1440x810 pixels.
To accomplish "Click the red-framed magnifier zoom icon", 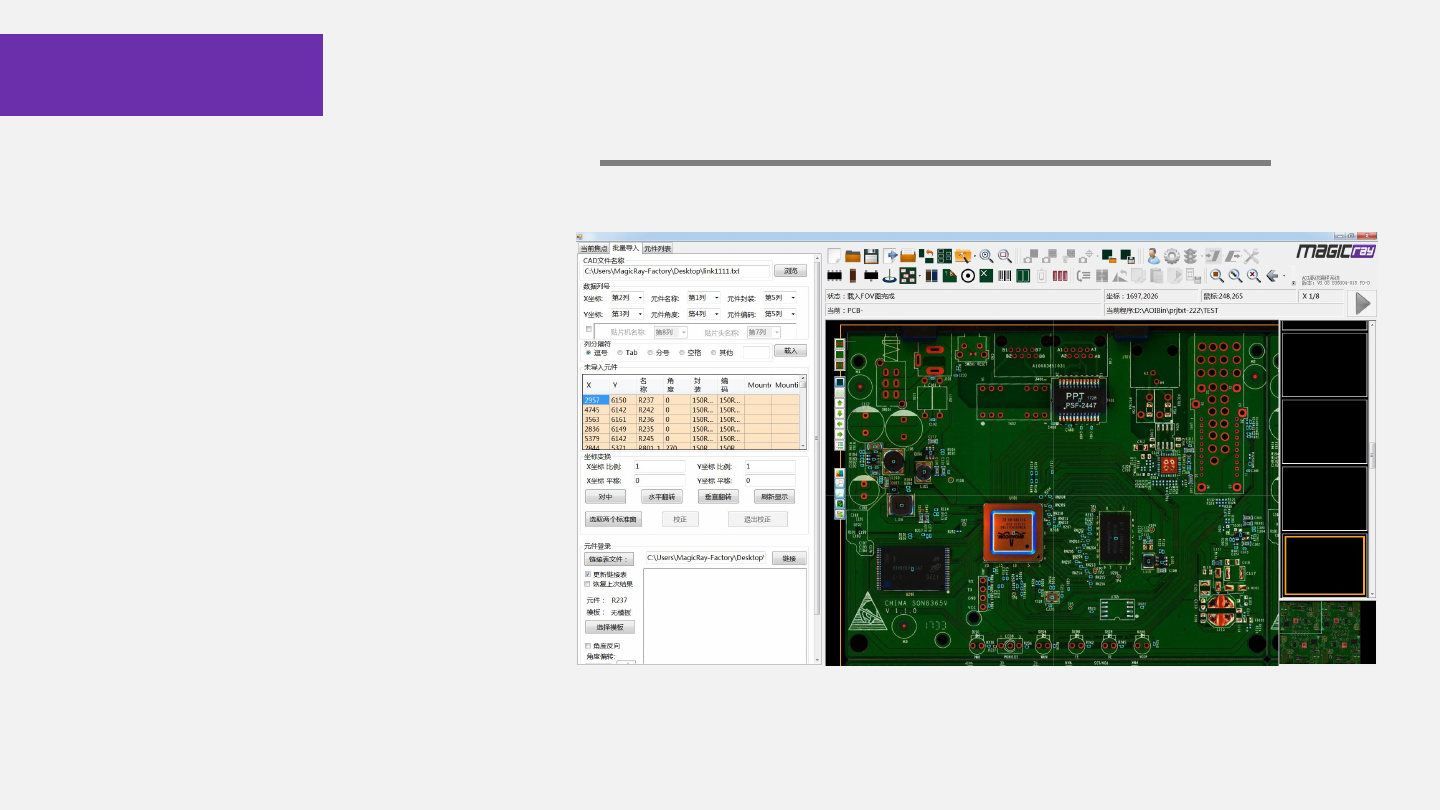I will click(x=1005, y=256).
